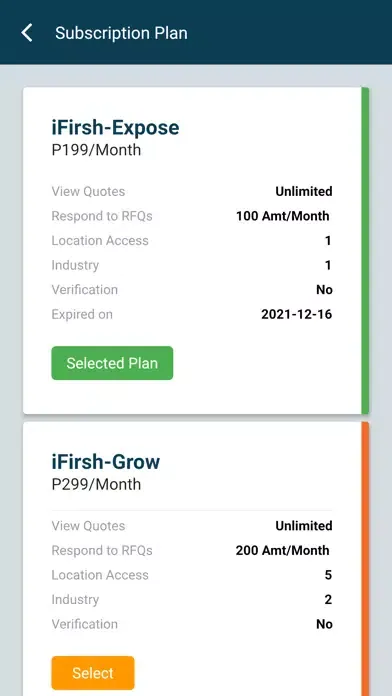Tap the orange stripe on Grow card
This screenshot has width=392, height=696.
tap(365, 559)
